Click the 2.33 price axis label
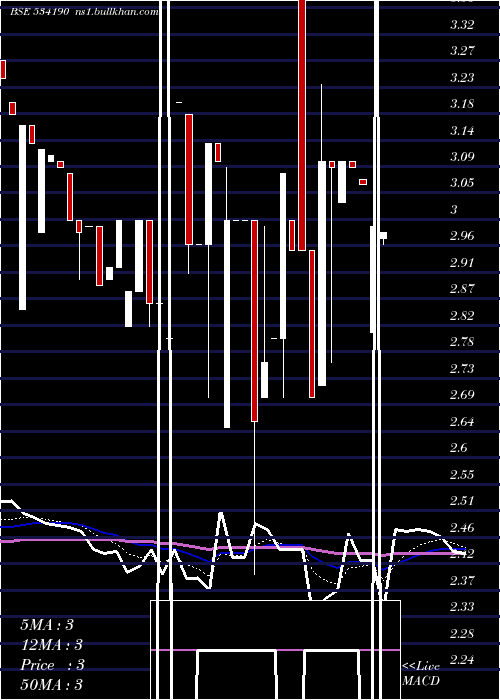This screenshot has height=700, width=500. (x=462, y=607)
